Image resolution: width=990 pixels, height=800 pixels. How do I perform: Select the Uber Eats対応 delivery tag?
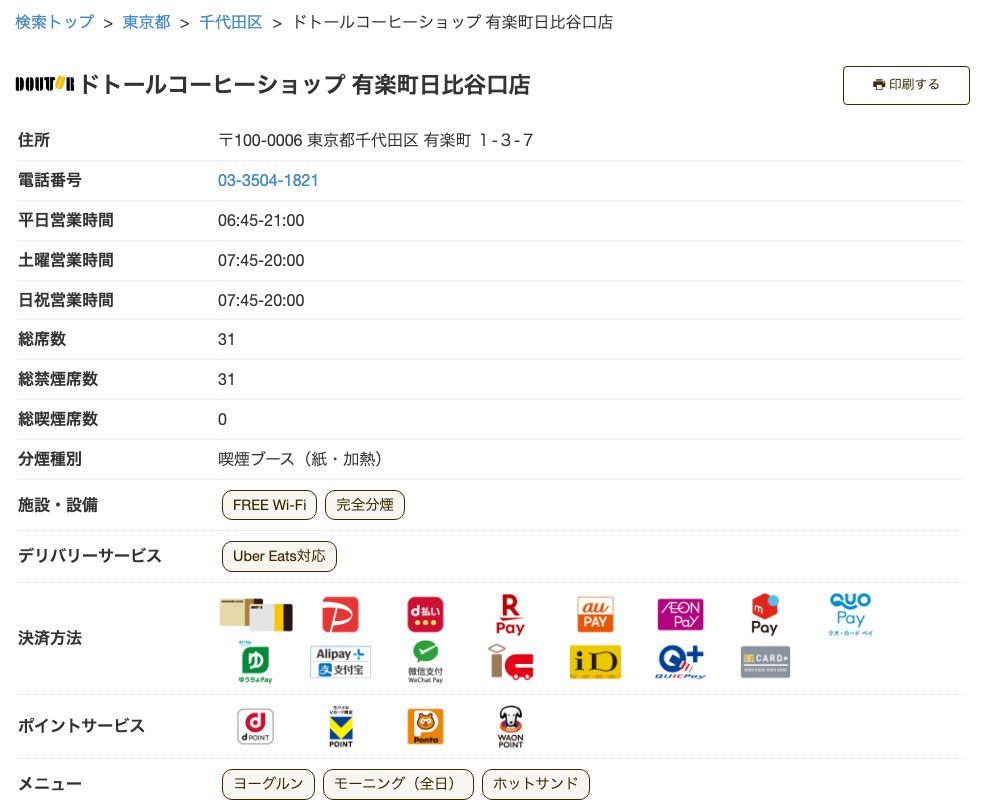[279, 556]
